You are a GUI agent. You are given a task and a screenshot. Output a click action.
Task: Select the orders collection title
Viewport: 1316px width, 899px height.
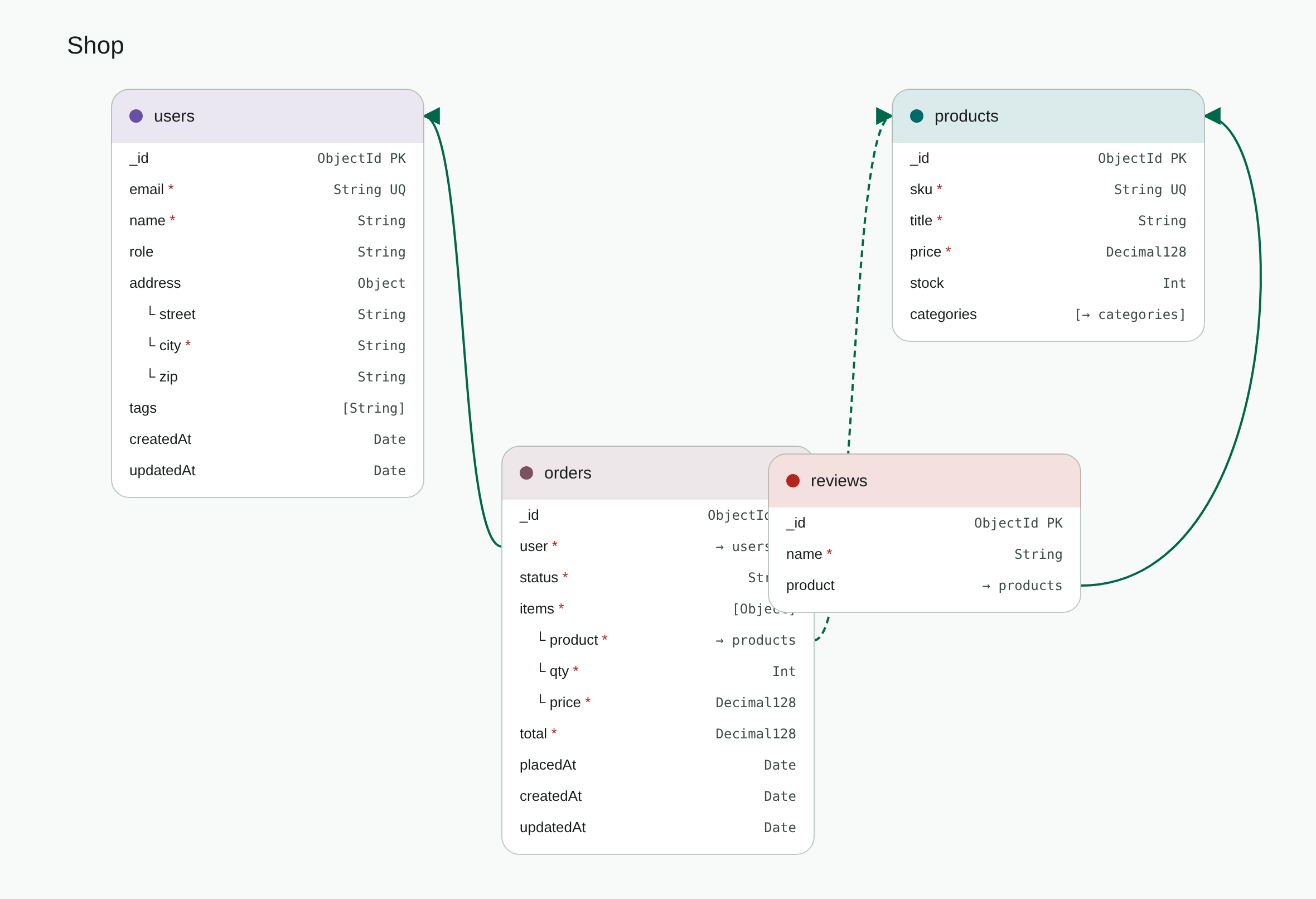click(x=568, y=473)
